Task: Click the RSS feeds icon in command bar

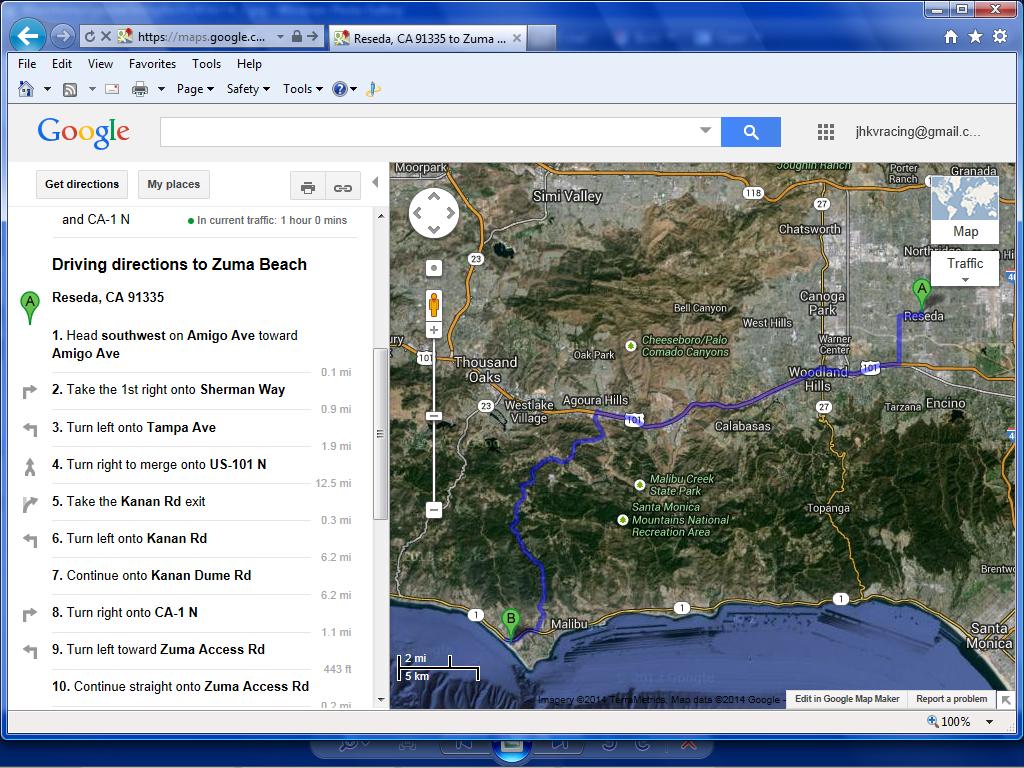Action: pyautogui.click(x=70, y=89)
